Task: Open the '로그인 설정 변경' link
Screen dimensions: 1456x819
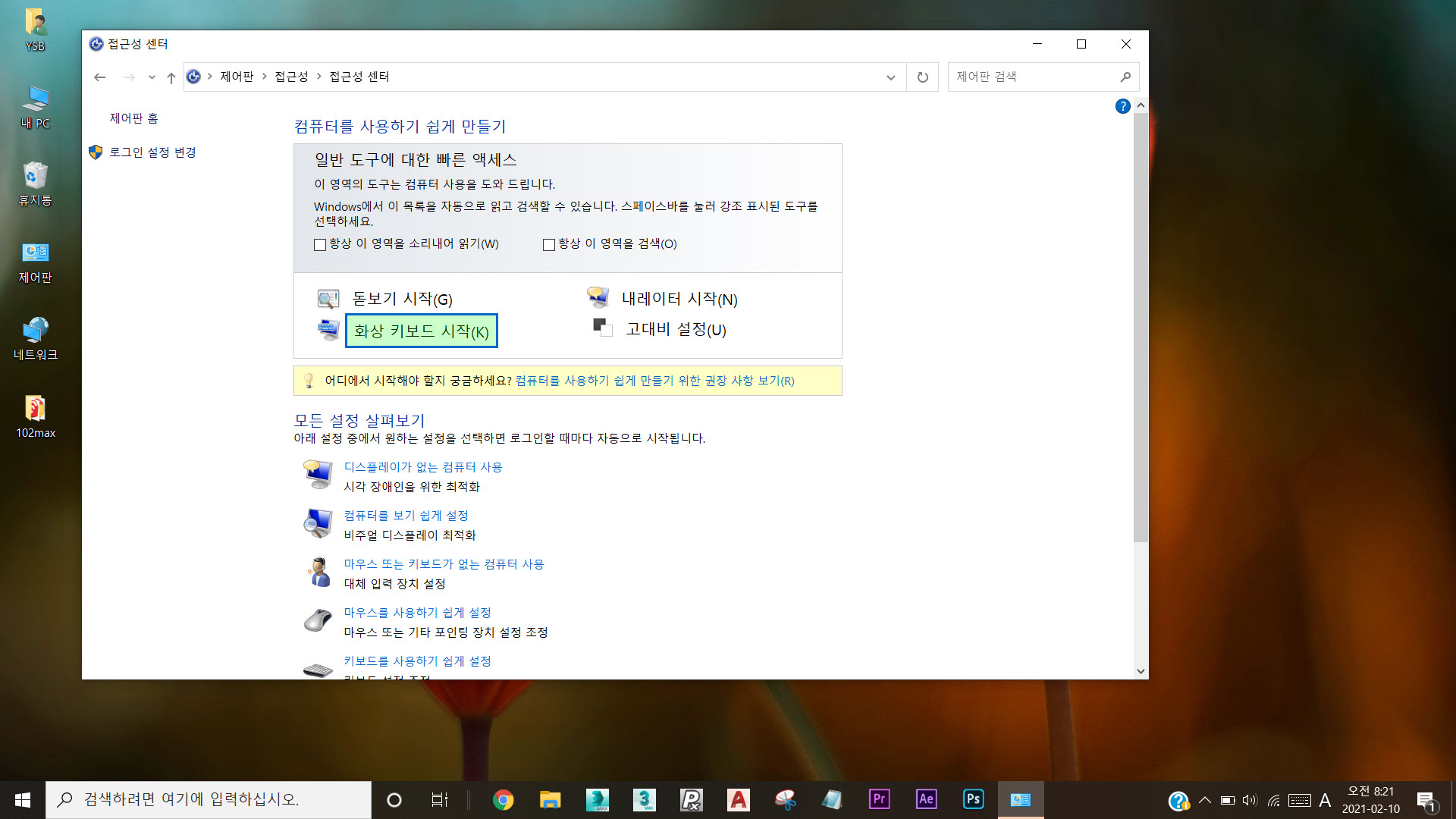Action: point(152,152)
